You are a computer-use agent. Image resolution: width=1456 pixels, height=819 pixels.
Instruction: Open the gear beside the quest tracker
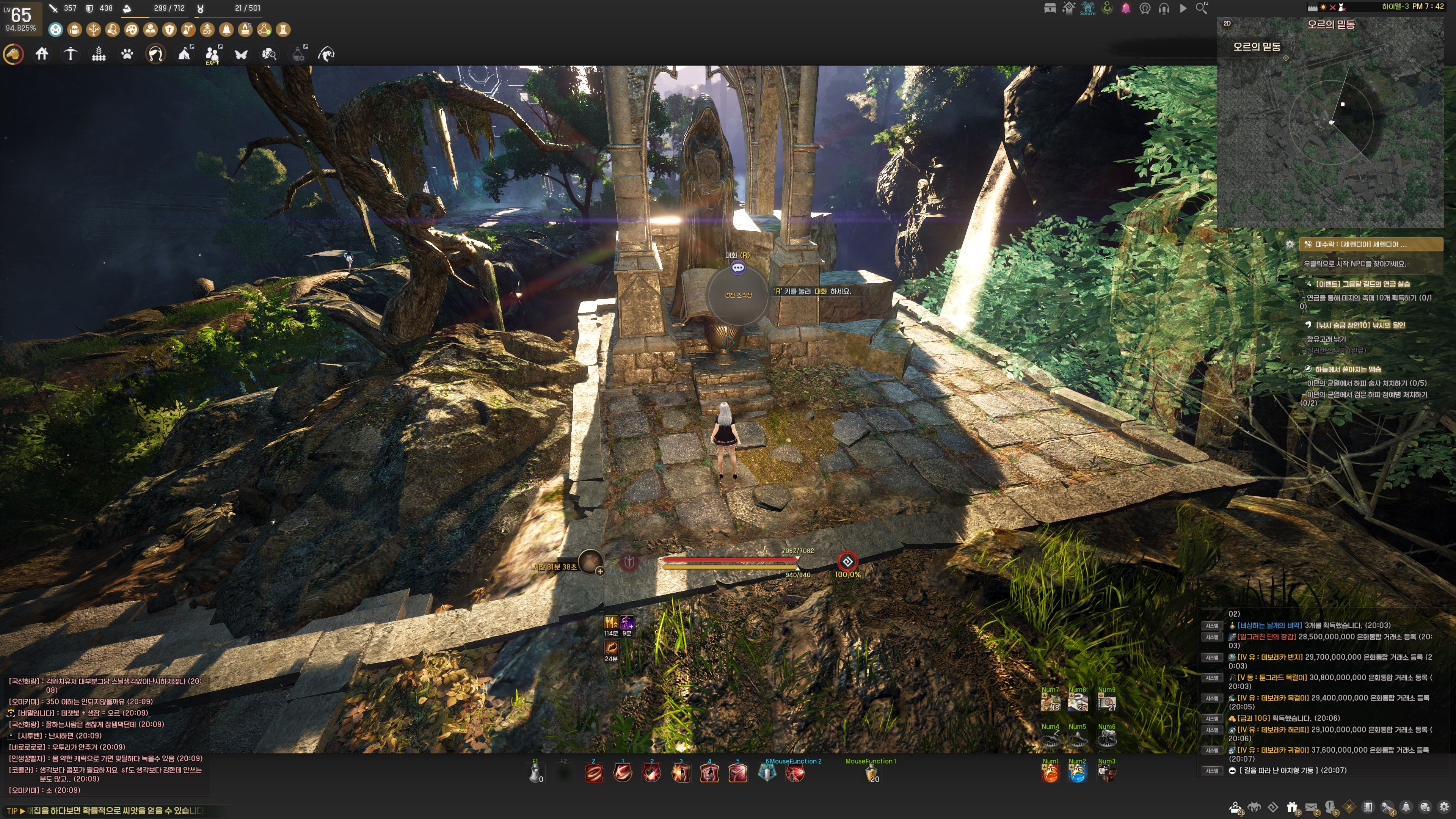pyautogui.click(x=1290, y=245)
